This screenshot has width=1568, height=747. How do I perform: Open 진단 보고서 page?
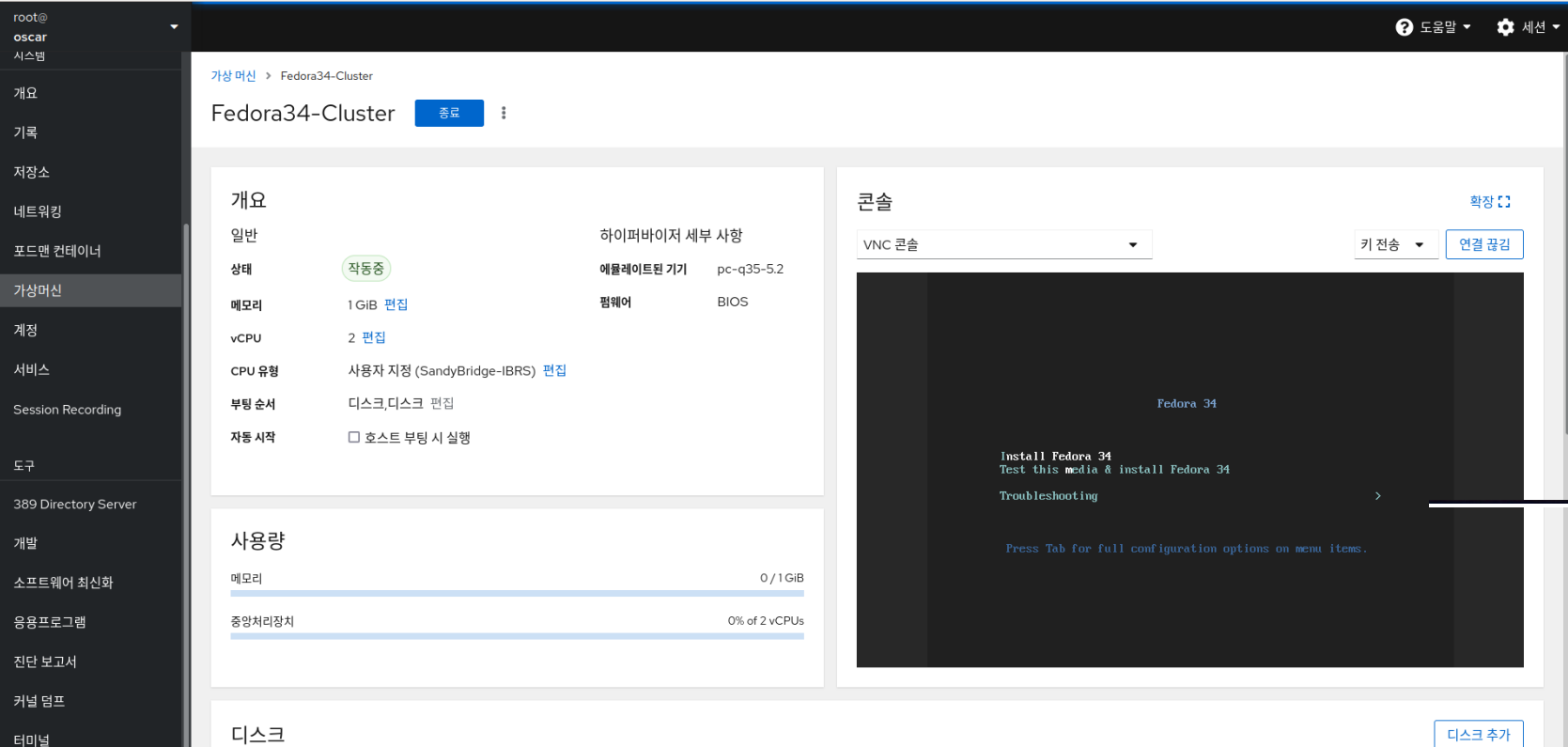(x=91, y=661)
